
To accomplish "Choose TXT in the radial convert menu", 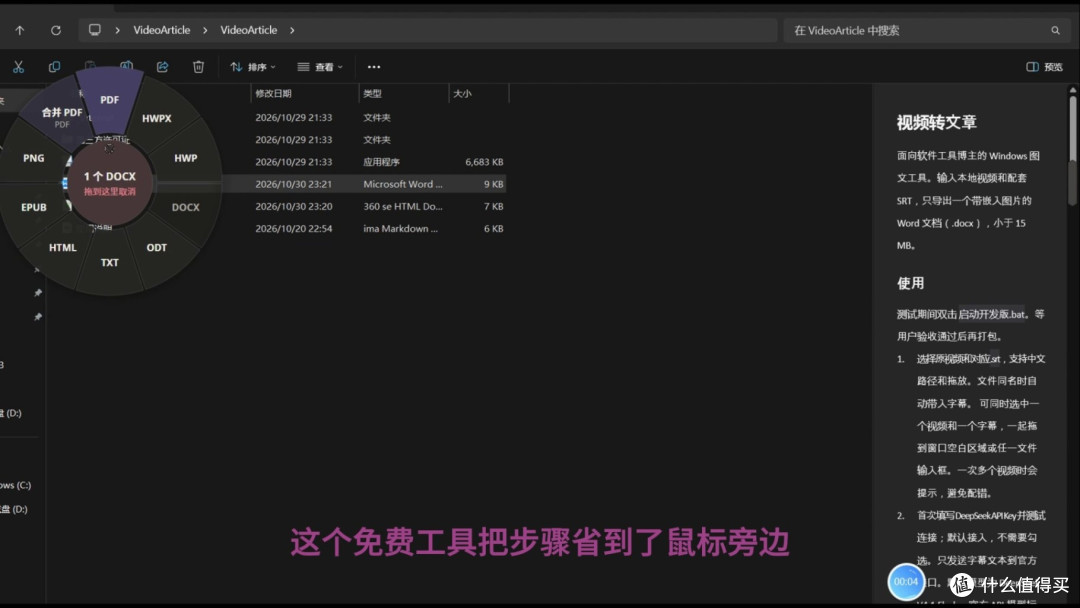I will pyautogui.click(x=110, y=262).
